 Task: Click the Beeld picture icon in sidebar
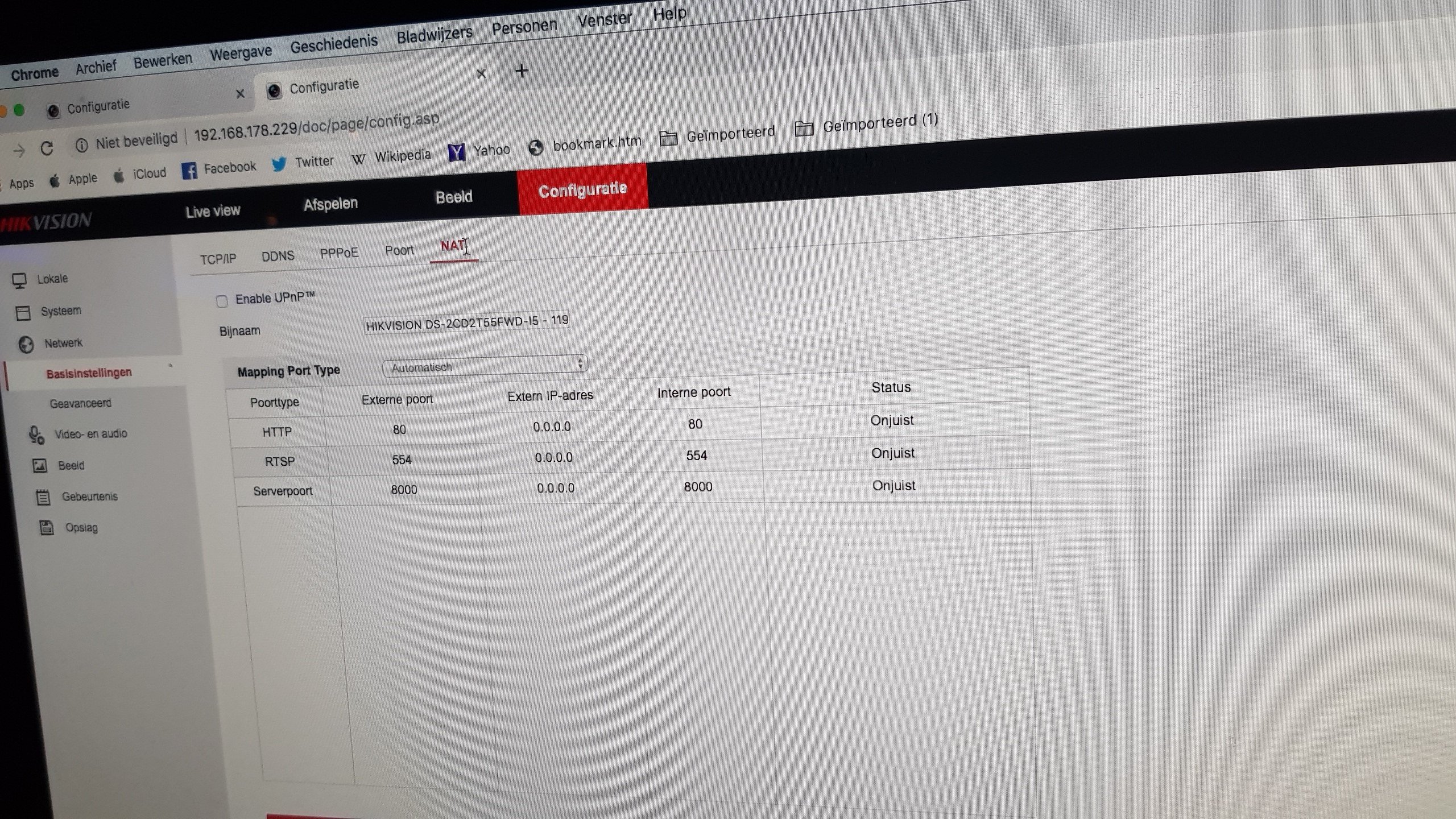(40, 466)
